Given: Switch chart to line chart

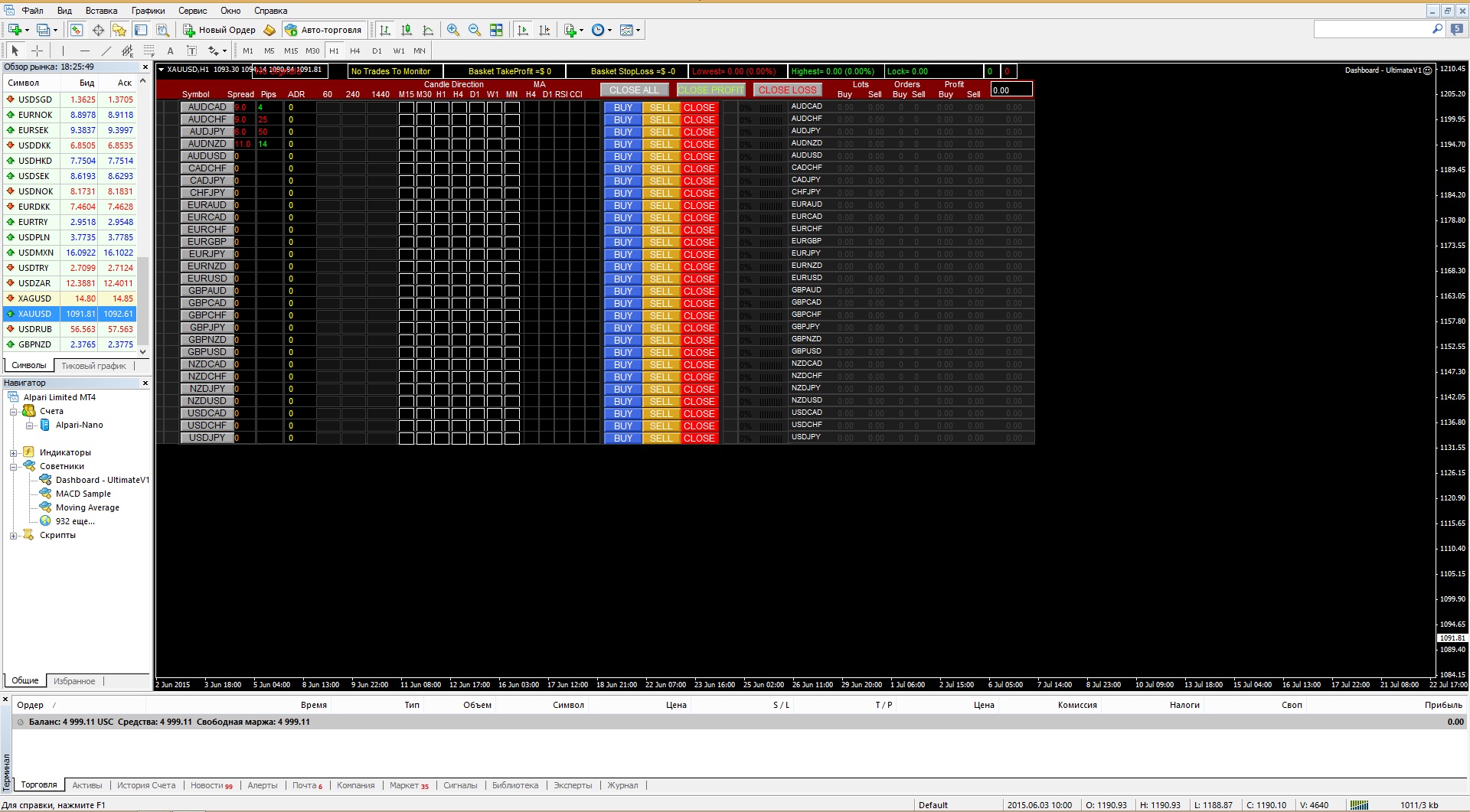Looking at the screenshot, I should [x=428, y=30].
